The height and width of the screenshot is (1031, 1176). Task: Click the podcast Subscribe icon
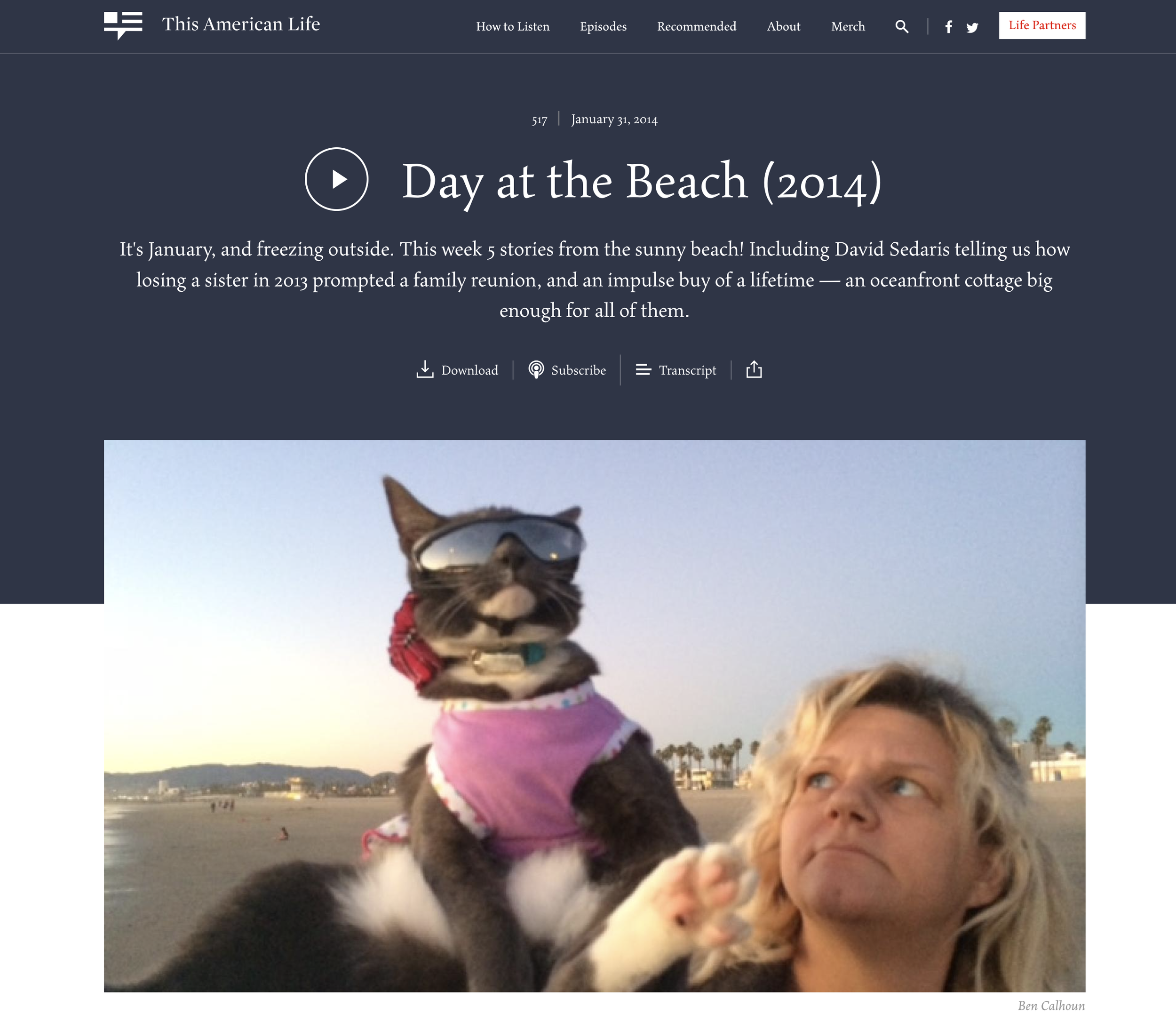pyautogui.click(x=536, y=369)
